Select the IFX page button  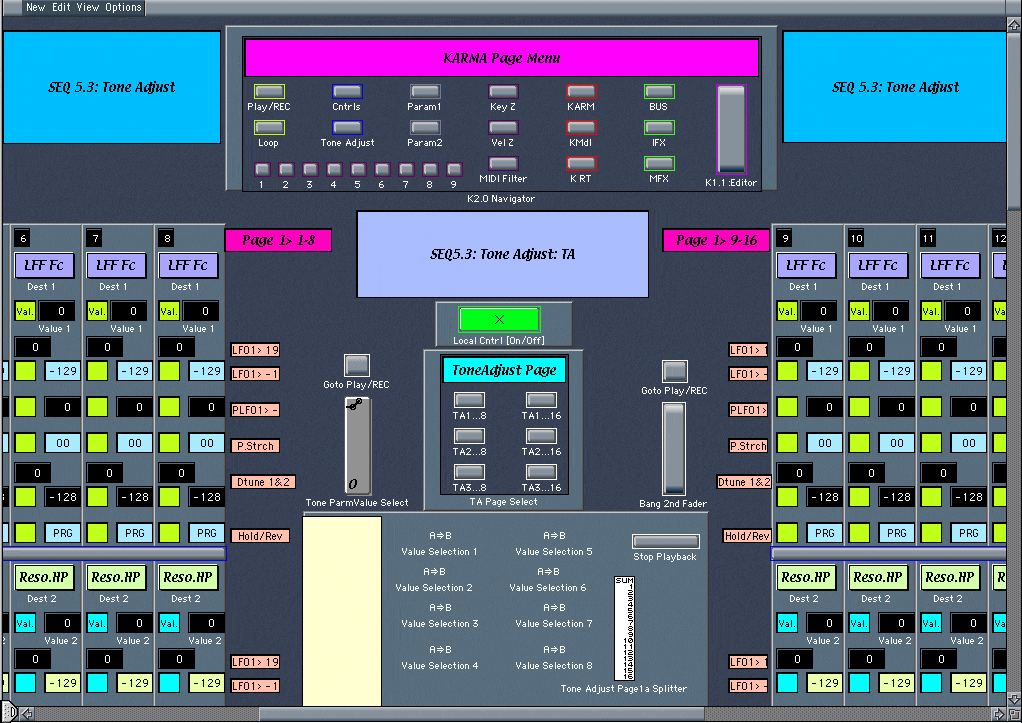tap(659, 128)
